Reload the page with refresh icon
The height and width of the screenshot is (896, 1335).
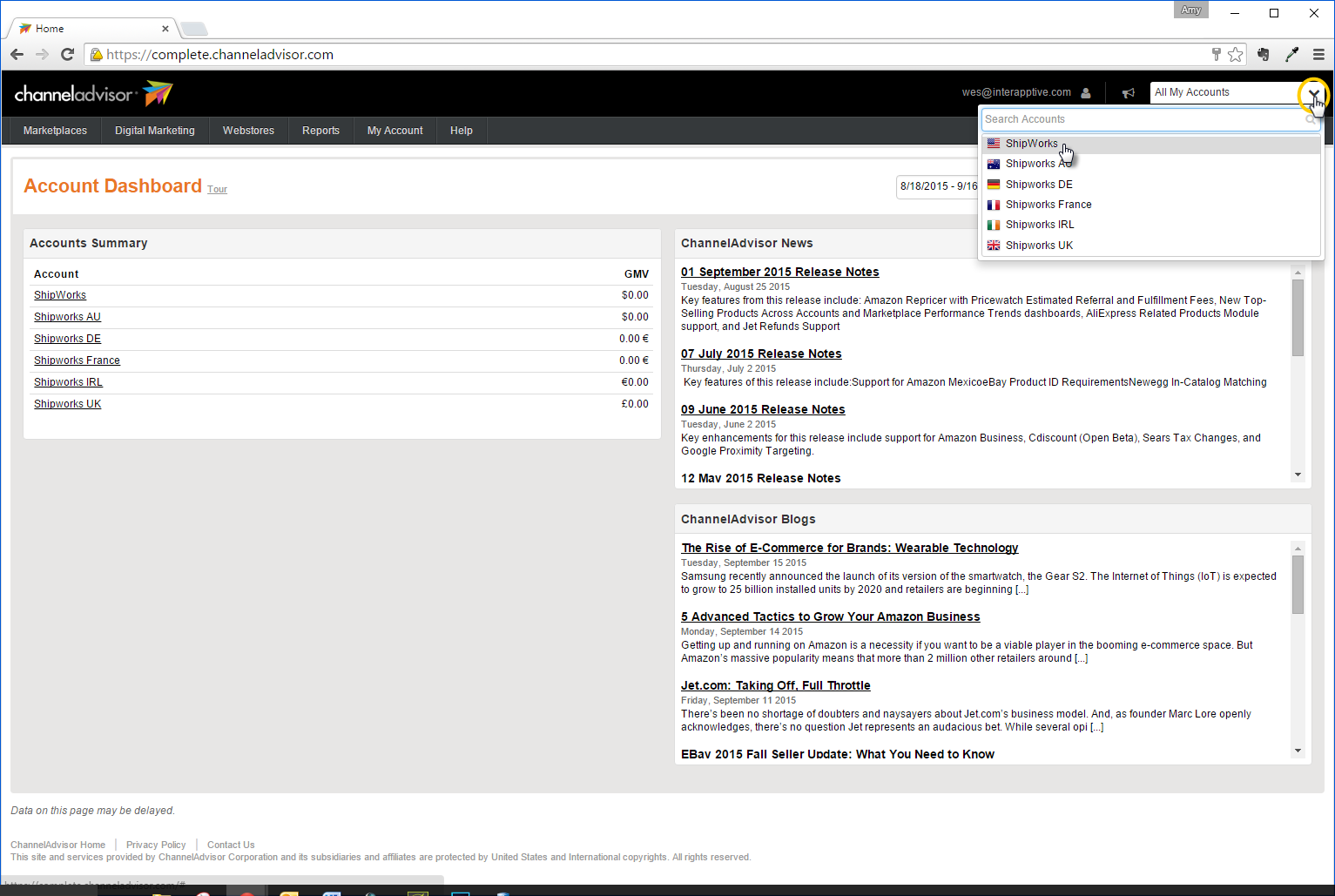(x=67, y=55)
